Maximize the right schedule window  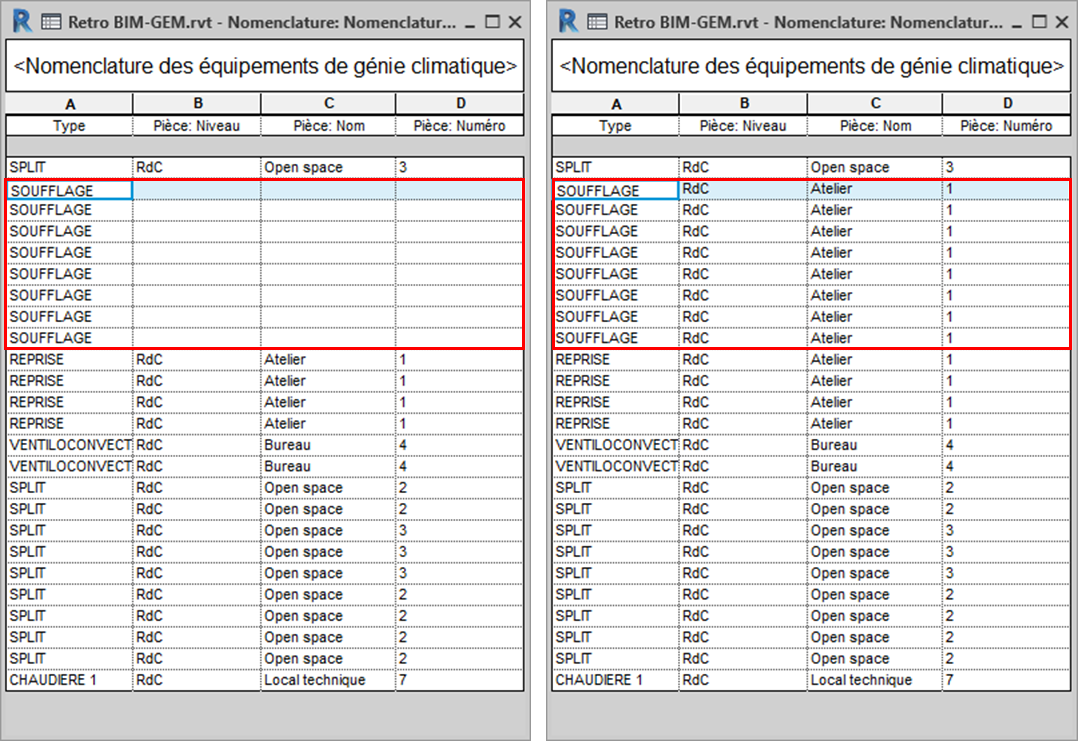(x=1037, y=21)
